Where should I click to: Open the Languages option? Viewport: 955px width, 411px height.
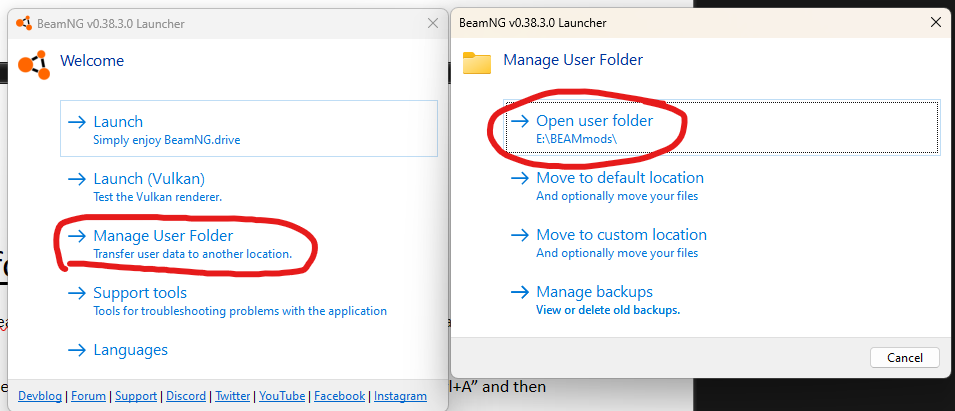248,350
